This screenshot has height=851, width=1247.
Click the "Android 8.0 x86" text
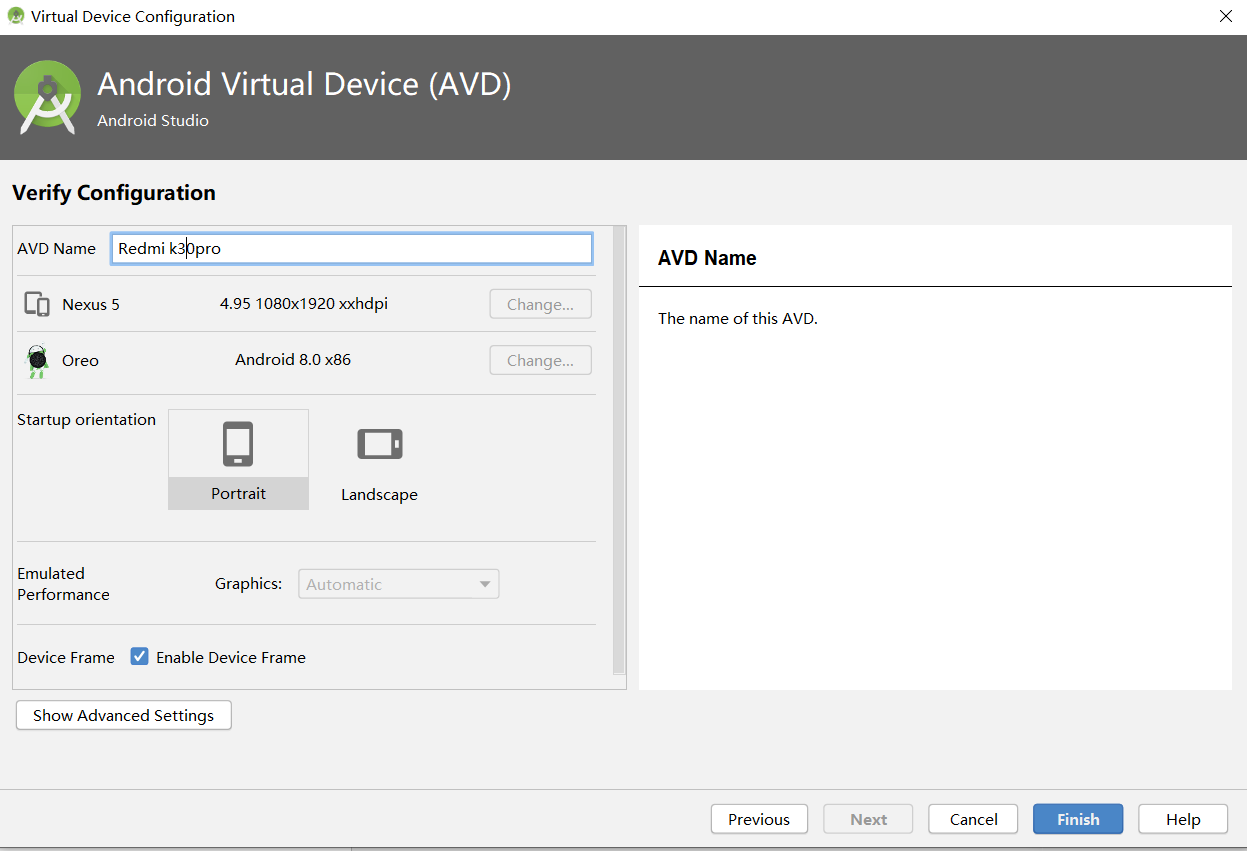(293, 360)
